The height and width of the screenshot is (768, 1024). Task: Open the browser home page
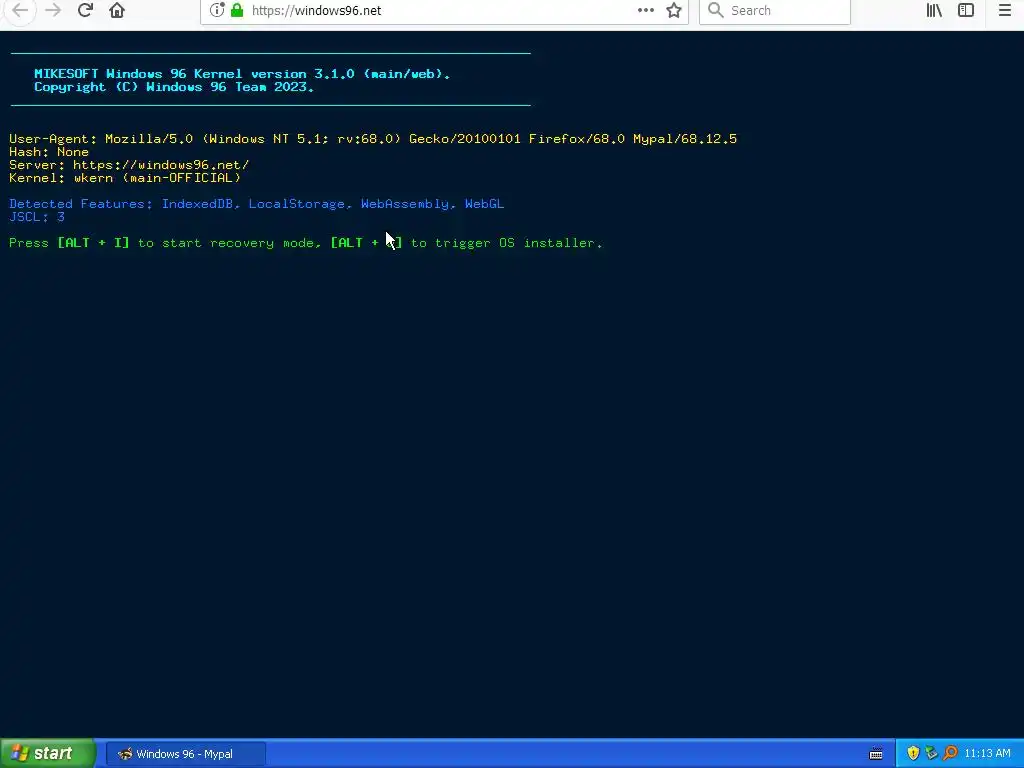[117, 10]
